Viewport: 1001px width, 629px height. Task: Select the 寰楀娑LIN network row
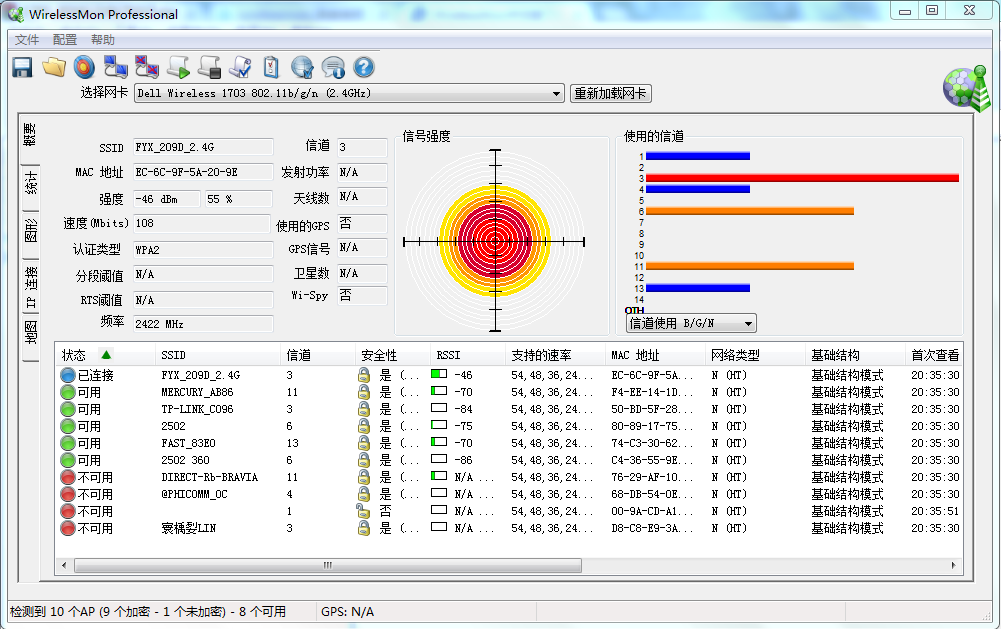(x=509, y=528)
